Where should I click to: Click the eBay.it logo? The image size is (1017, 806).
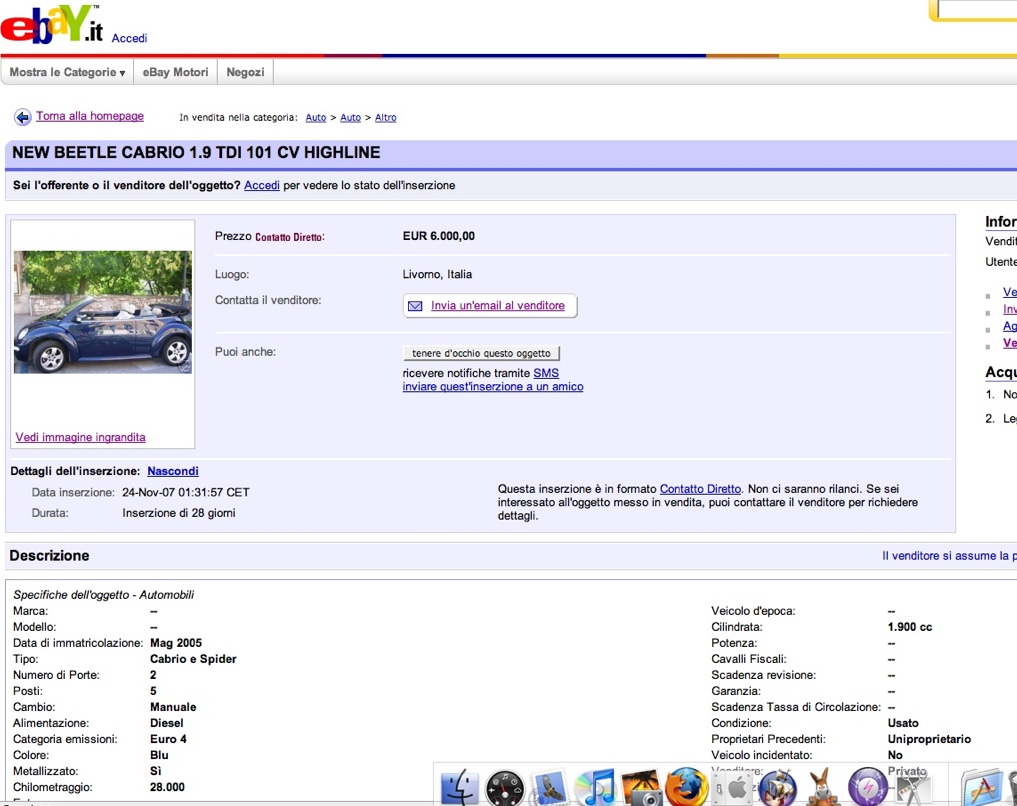click(52, 24)
